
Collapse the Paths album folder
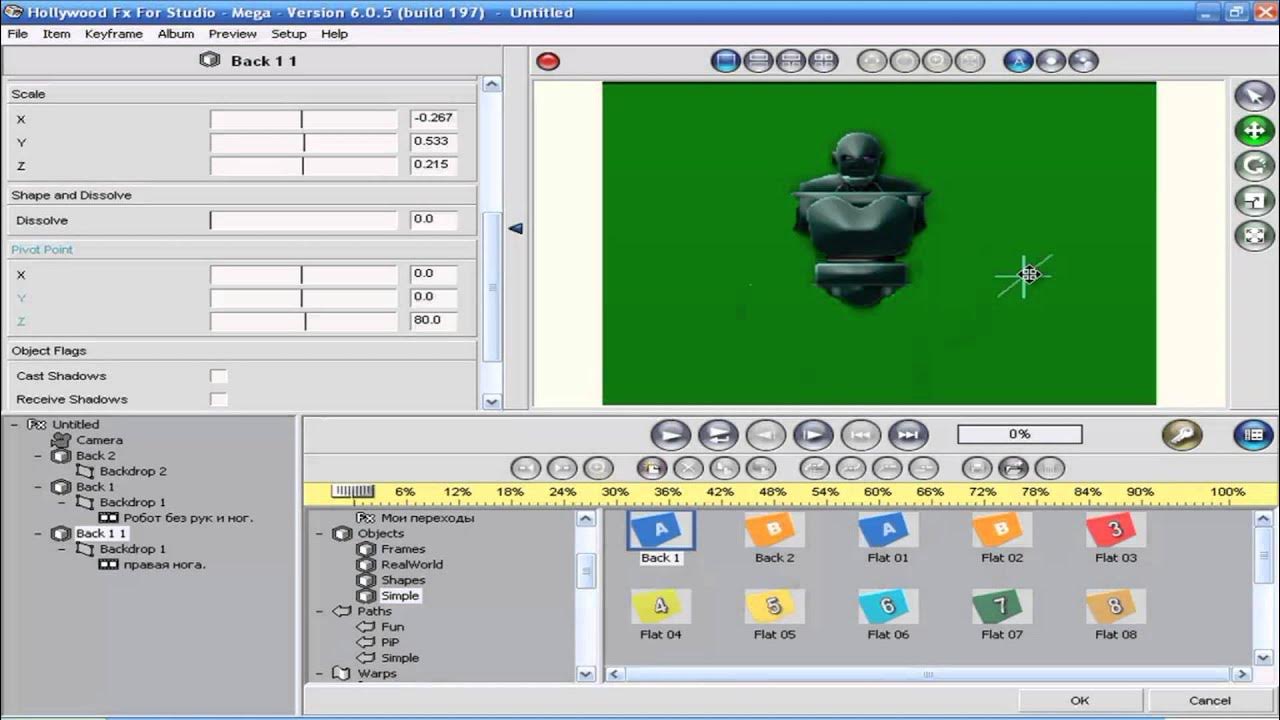tap(320, 611)
